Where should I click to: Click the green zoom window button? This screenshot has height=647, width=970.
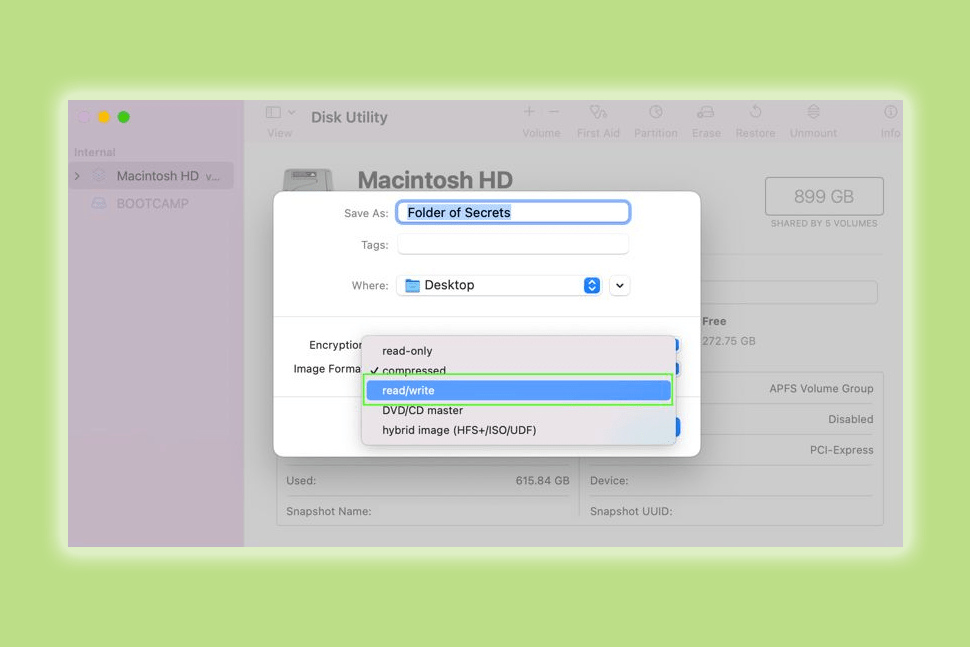(x=124, y=117)
